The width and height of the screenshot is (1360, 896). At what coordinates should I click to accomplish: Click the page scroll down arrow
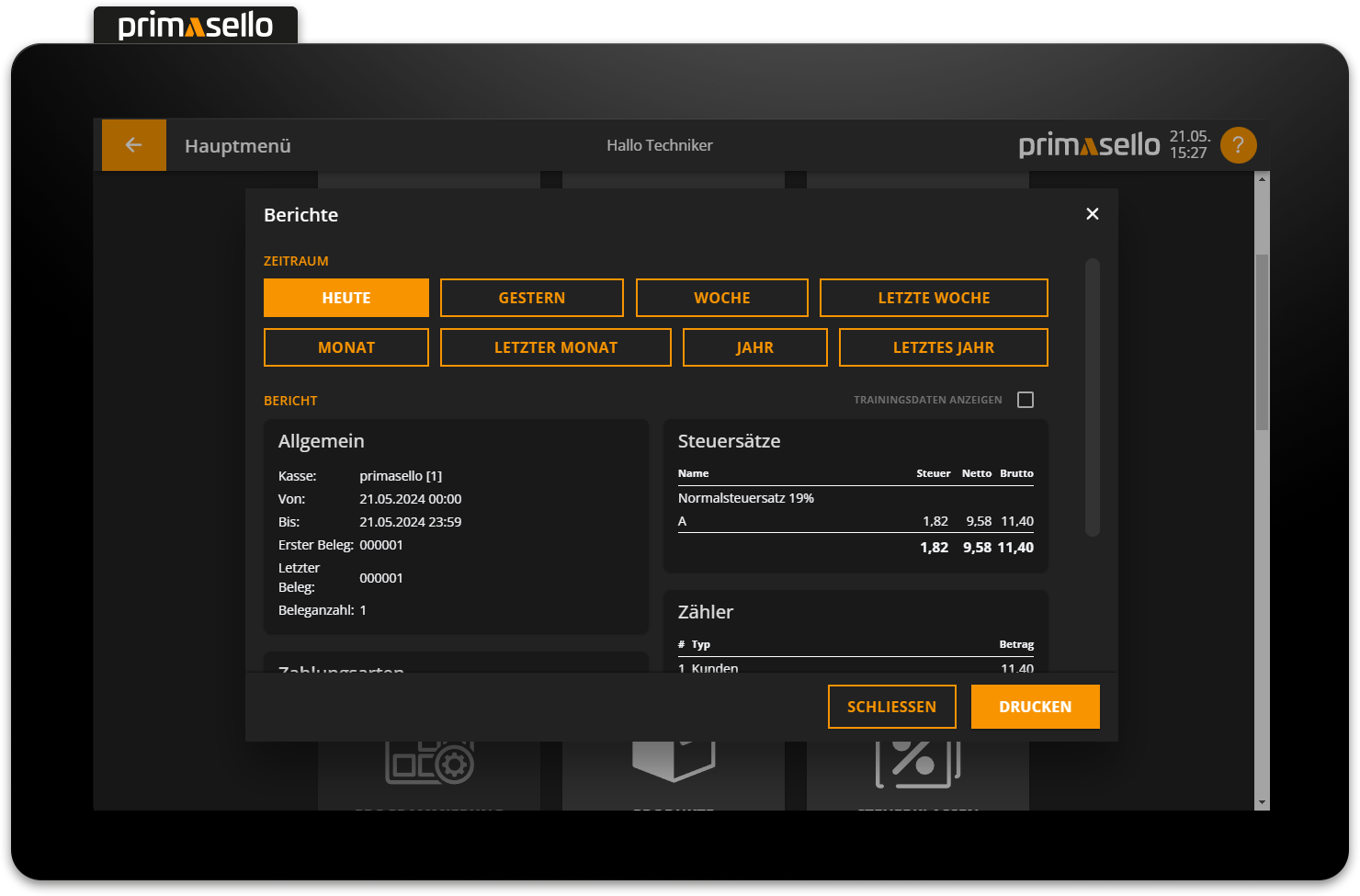1262,802
